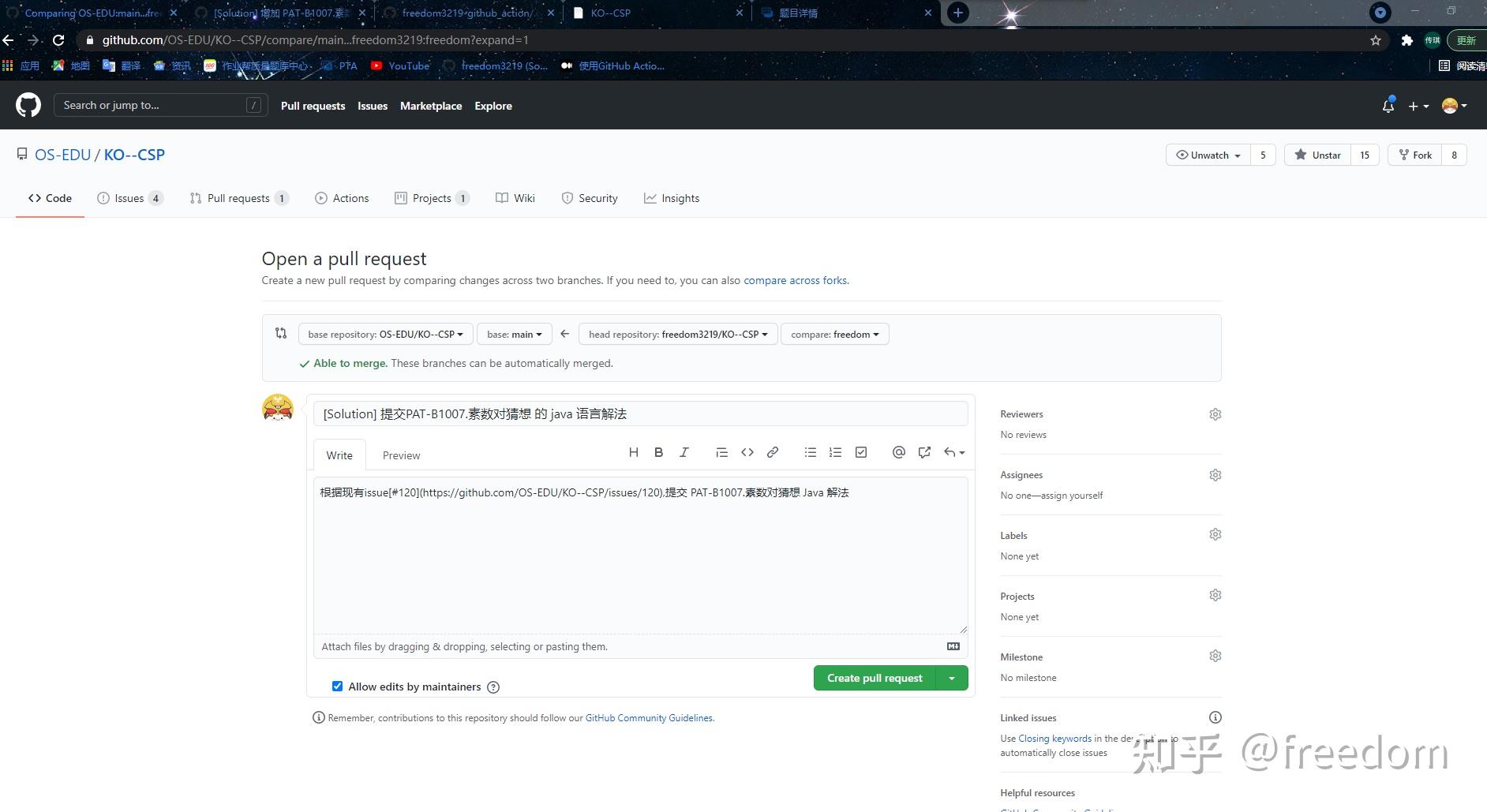
Task: Click the Create pull request button
Action: tap(873, 678)
